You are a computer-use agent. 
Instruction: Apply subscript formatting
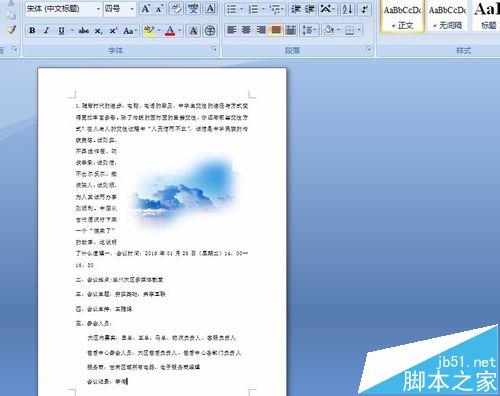pyautogui.click(x=98, y=31)
